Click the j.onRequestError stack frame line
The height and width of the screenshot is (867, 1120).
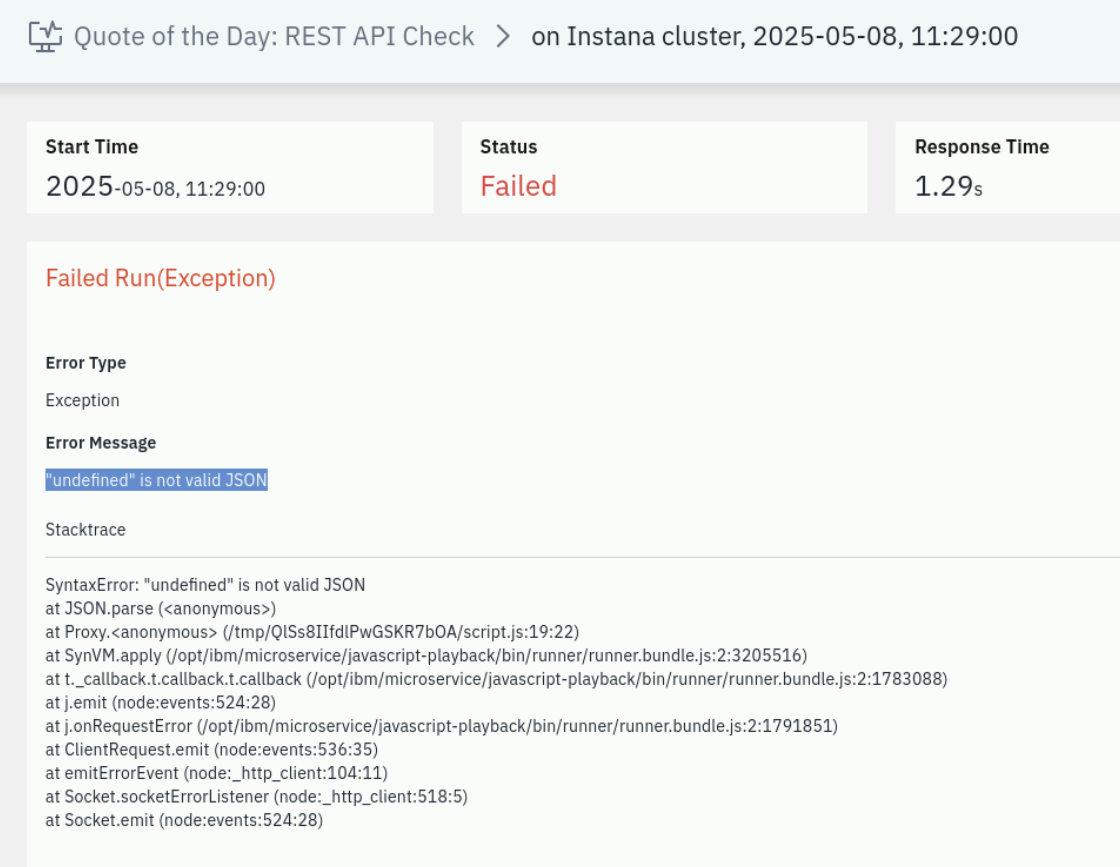(441, 726)
